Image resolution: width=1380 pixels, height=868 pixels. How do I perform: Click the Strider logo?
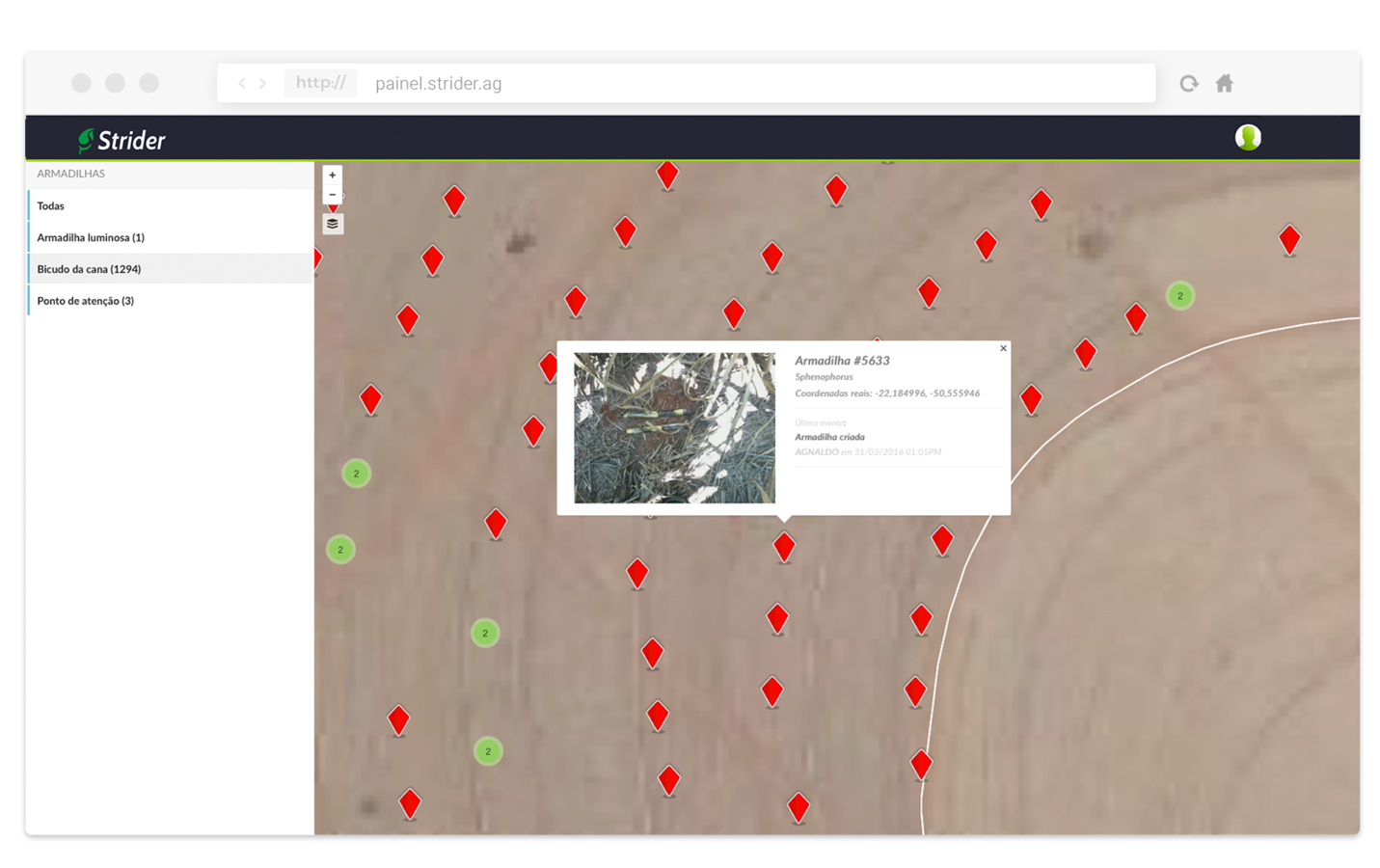122,140
